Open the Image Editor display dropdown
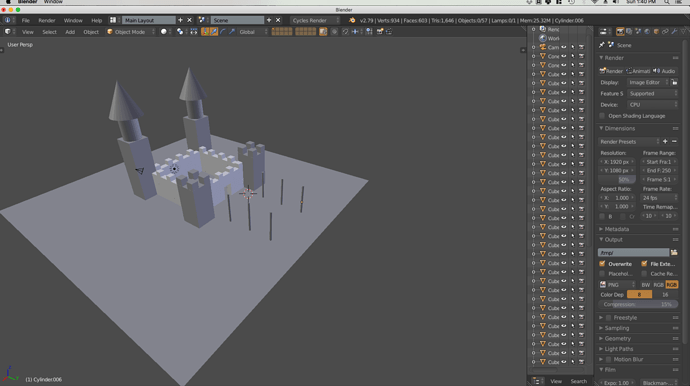 [648, 82]
